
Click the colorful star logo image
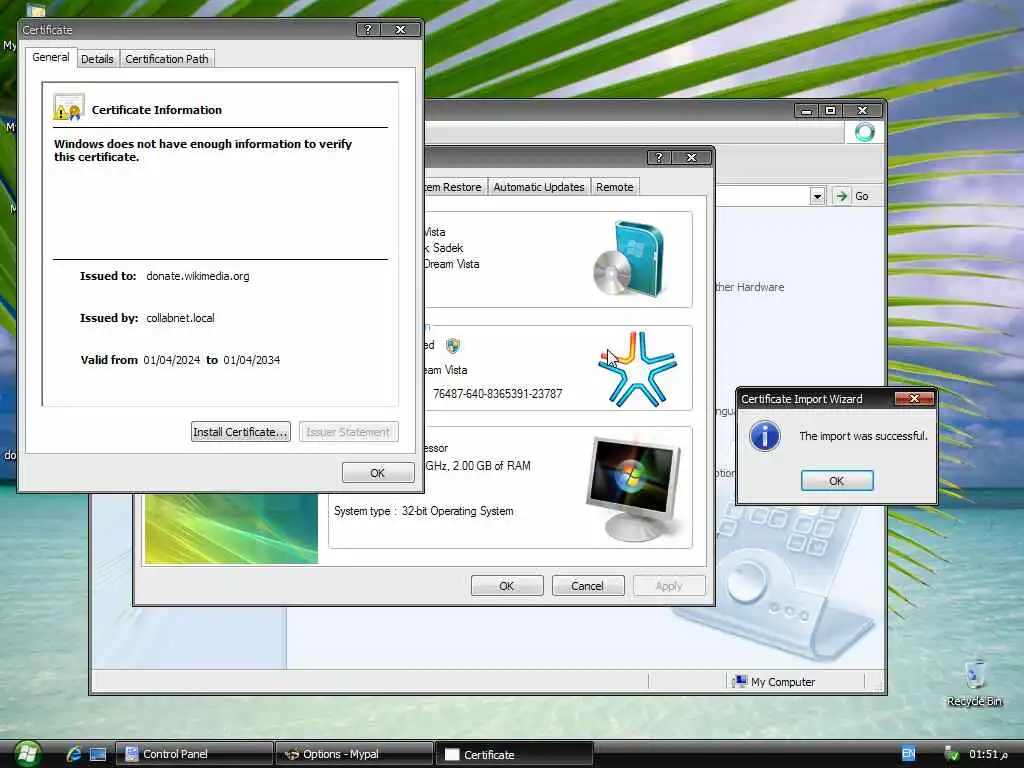[x=637, y=369]
